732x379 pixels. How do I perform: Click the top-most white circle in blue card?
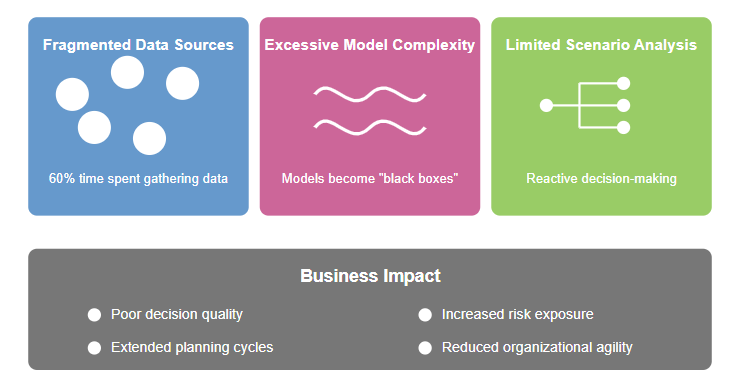click(127, 72)
